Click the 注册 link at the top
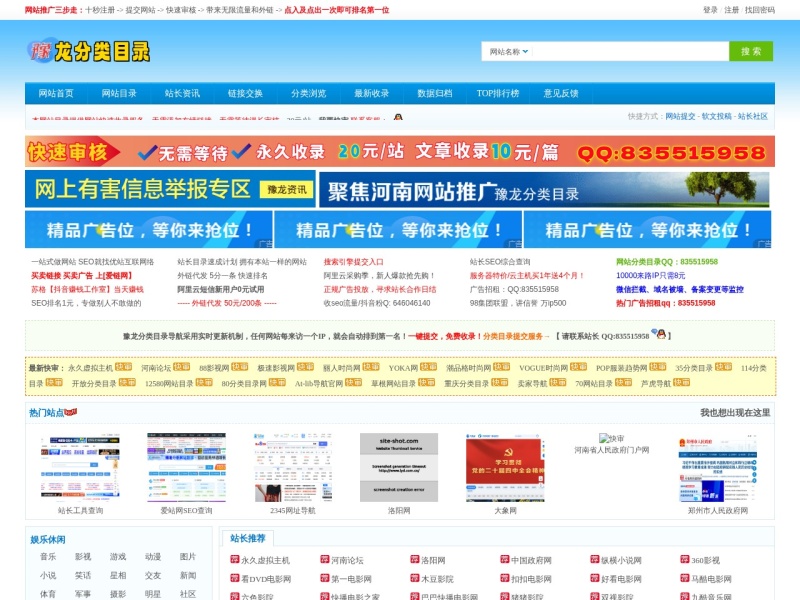The width and height of the screenshot is (800, 600). point(732,10)
